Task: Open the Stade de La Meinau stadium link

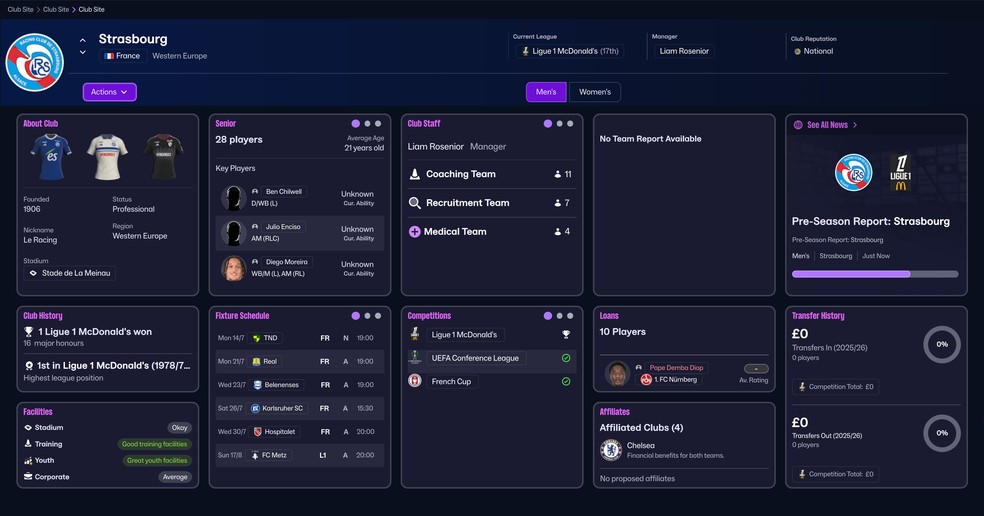Action: [x=70, y=273]
